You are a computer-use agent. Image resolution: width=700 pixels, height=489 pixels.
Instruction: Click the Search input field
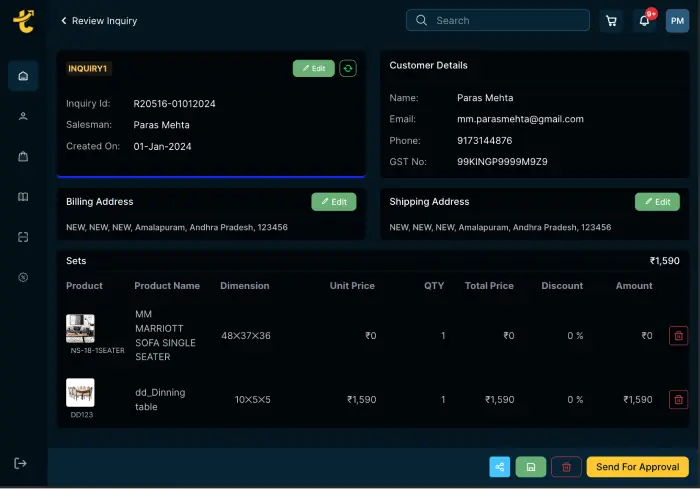(497, 21)
